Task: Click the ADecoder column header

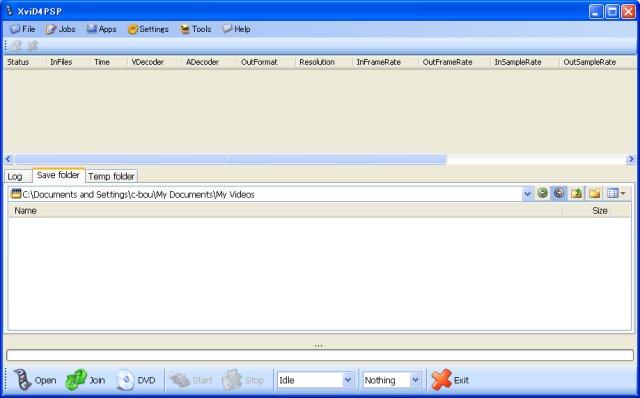Action: coord(209,62)
